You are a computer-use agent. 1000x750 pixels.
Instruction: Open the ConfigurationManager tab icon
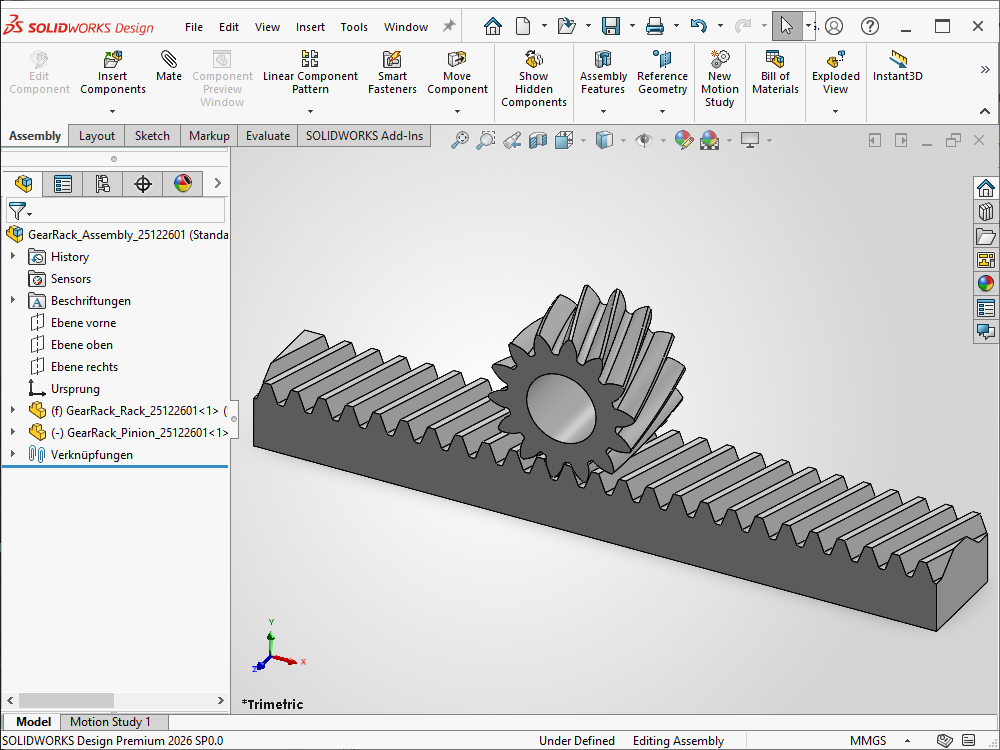103,184
